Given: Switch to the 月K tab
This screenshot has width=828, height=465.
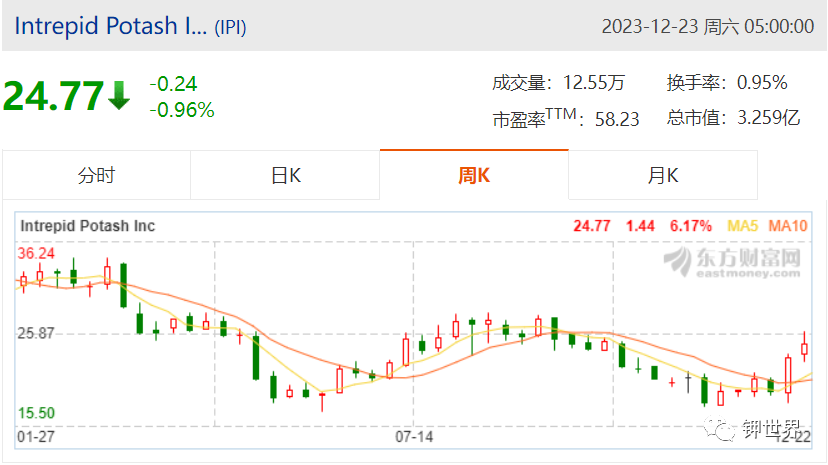Looking at the screenshot, I should click(x=663, y=175).
